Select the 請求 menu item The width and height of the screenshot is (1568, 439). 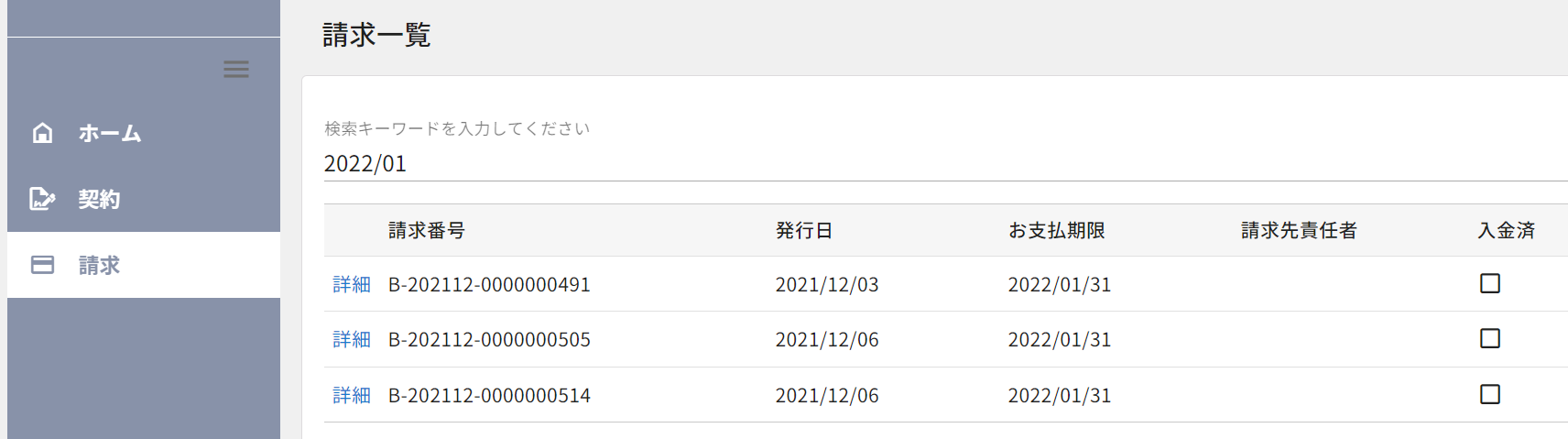pyautogui.click(x=99, y=266)
